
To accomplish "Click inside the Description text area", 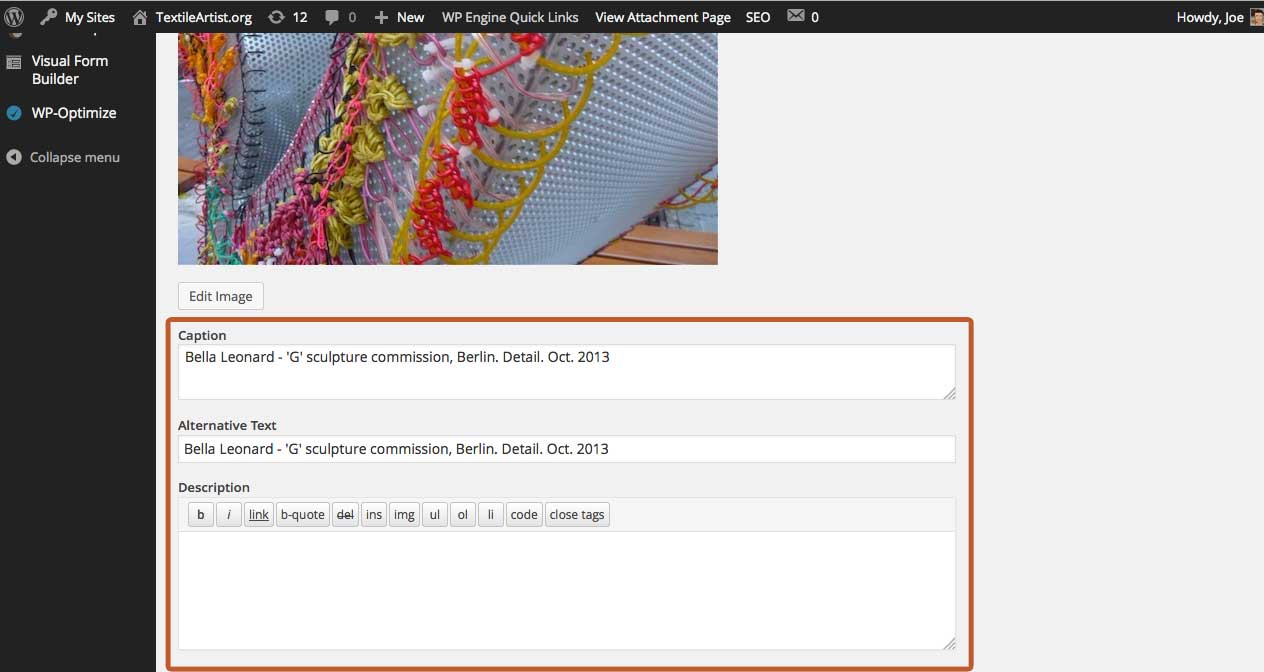I will coord(567,591).
